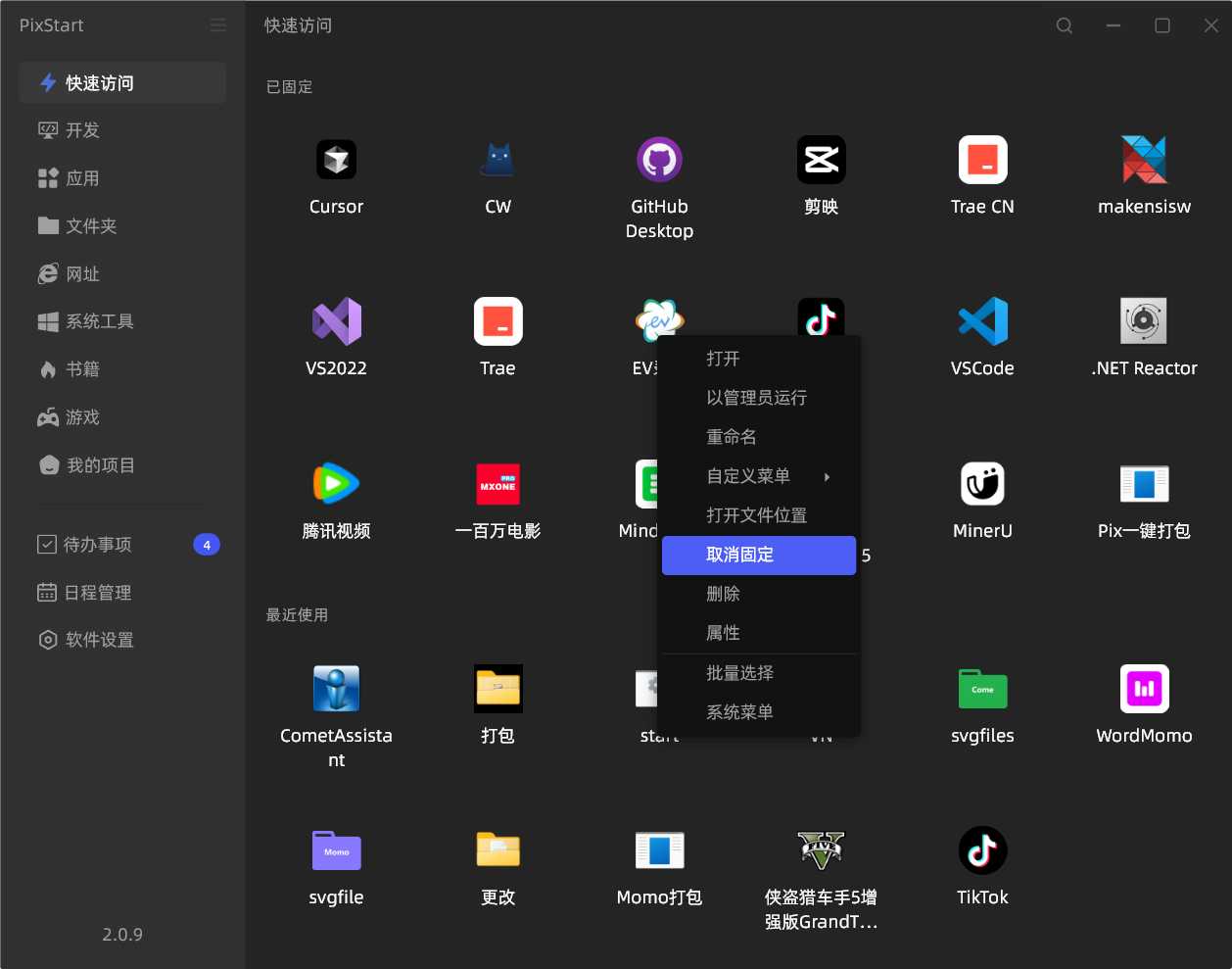Viewport: 1232px width, 969px height.
Task: Switch to 游戏 sidebar category
Action: point(122,417)
